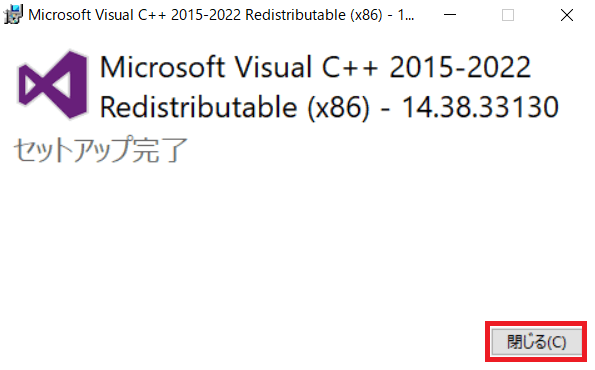Click the grayed-out maximize button

tap(508, 15)
